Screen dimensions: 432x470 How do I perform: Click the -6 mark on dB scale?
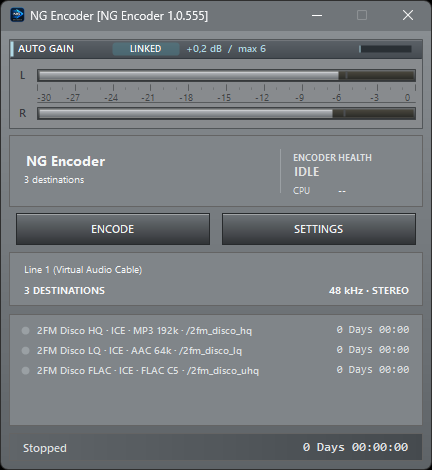tap(337, 98)
